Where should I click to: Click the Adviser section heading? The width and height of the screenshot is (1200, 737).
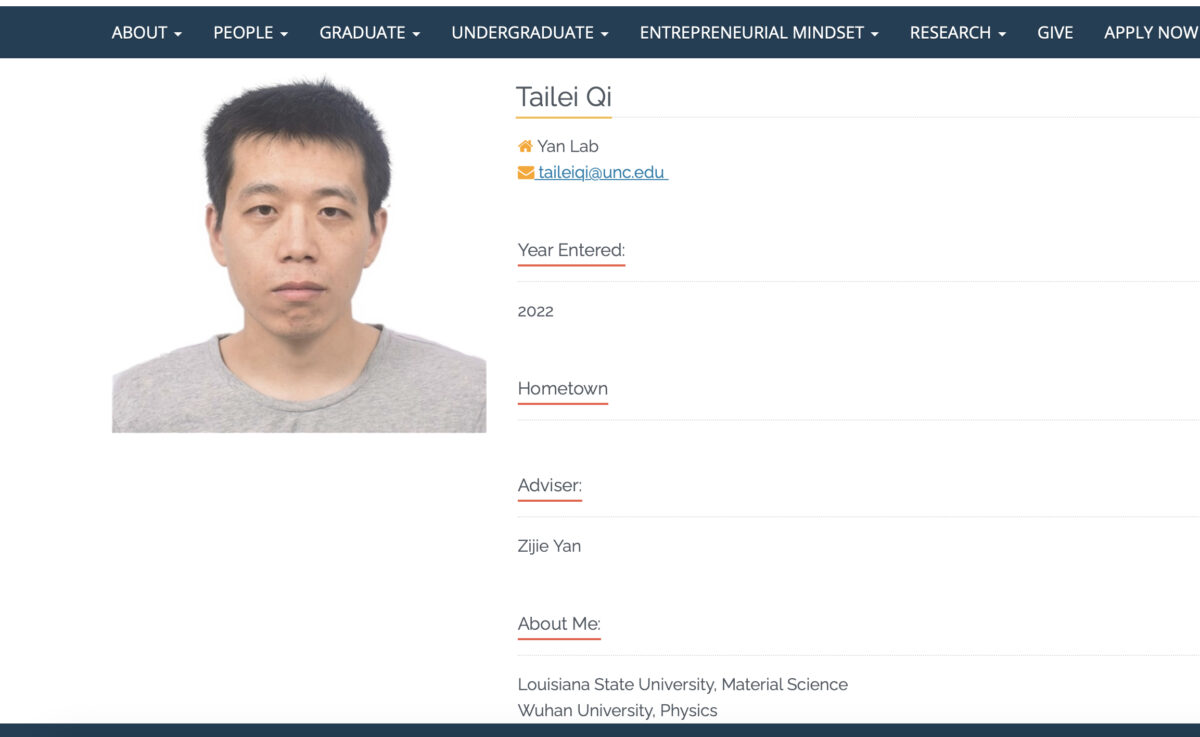point(549,485)
